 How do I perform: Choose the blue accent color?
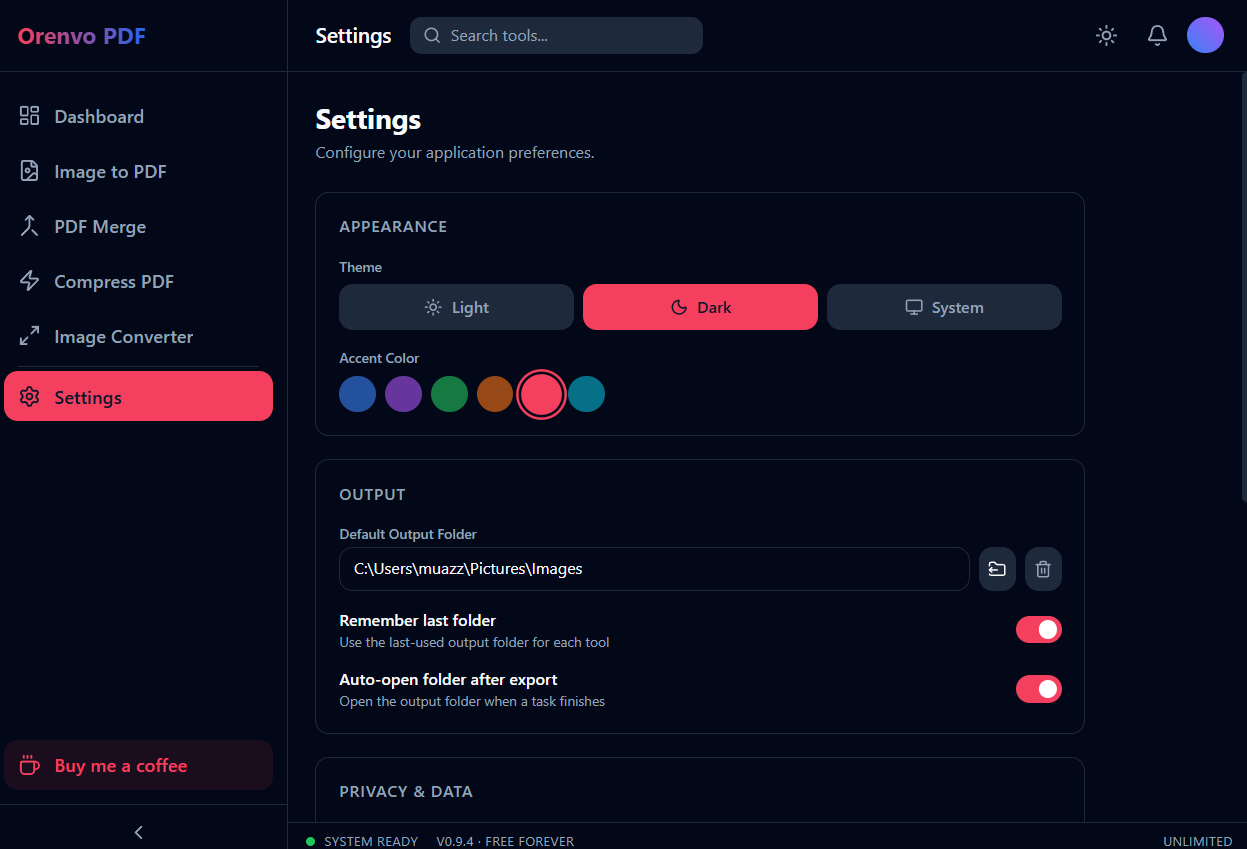(x=358, y=394)
